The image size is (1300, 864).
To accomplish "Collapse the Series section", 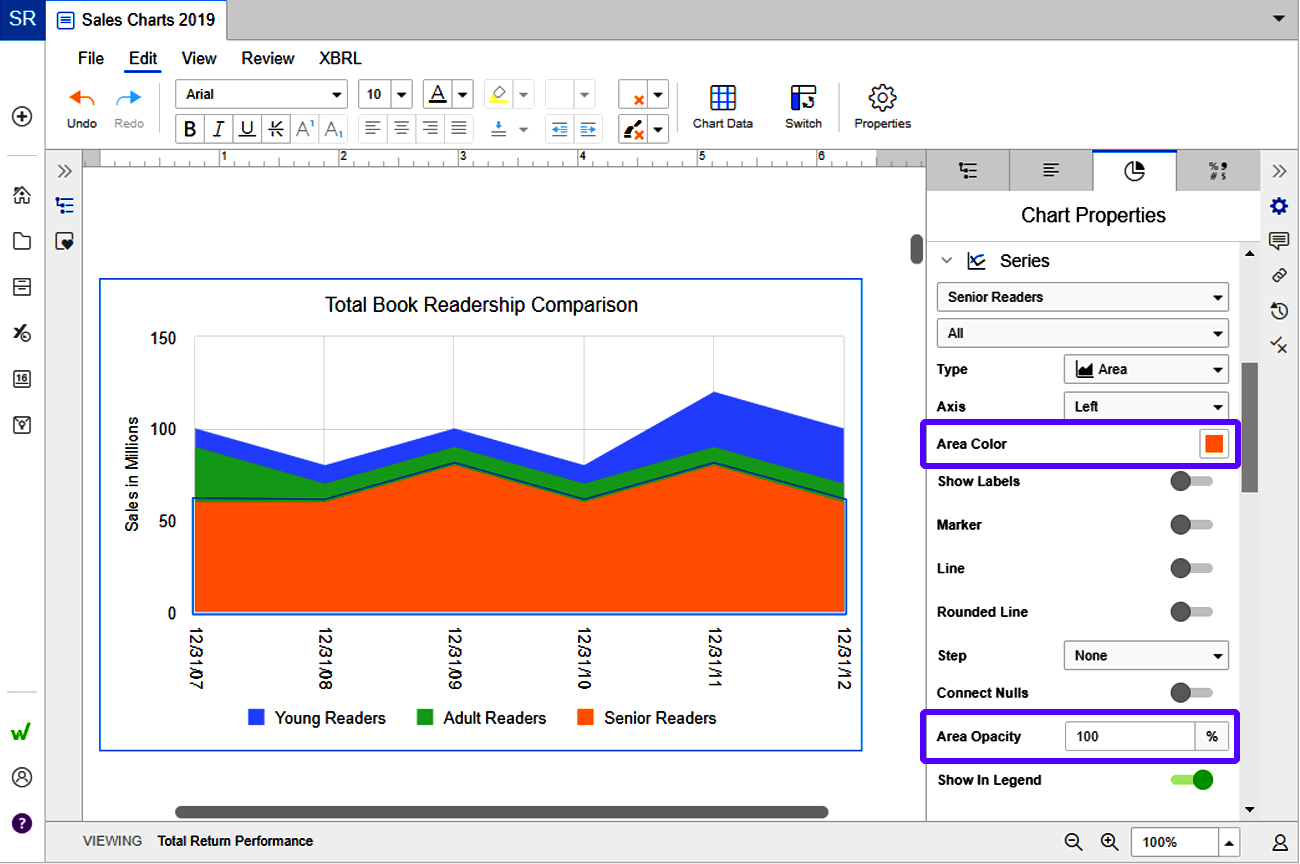I will point(946,261).
